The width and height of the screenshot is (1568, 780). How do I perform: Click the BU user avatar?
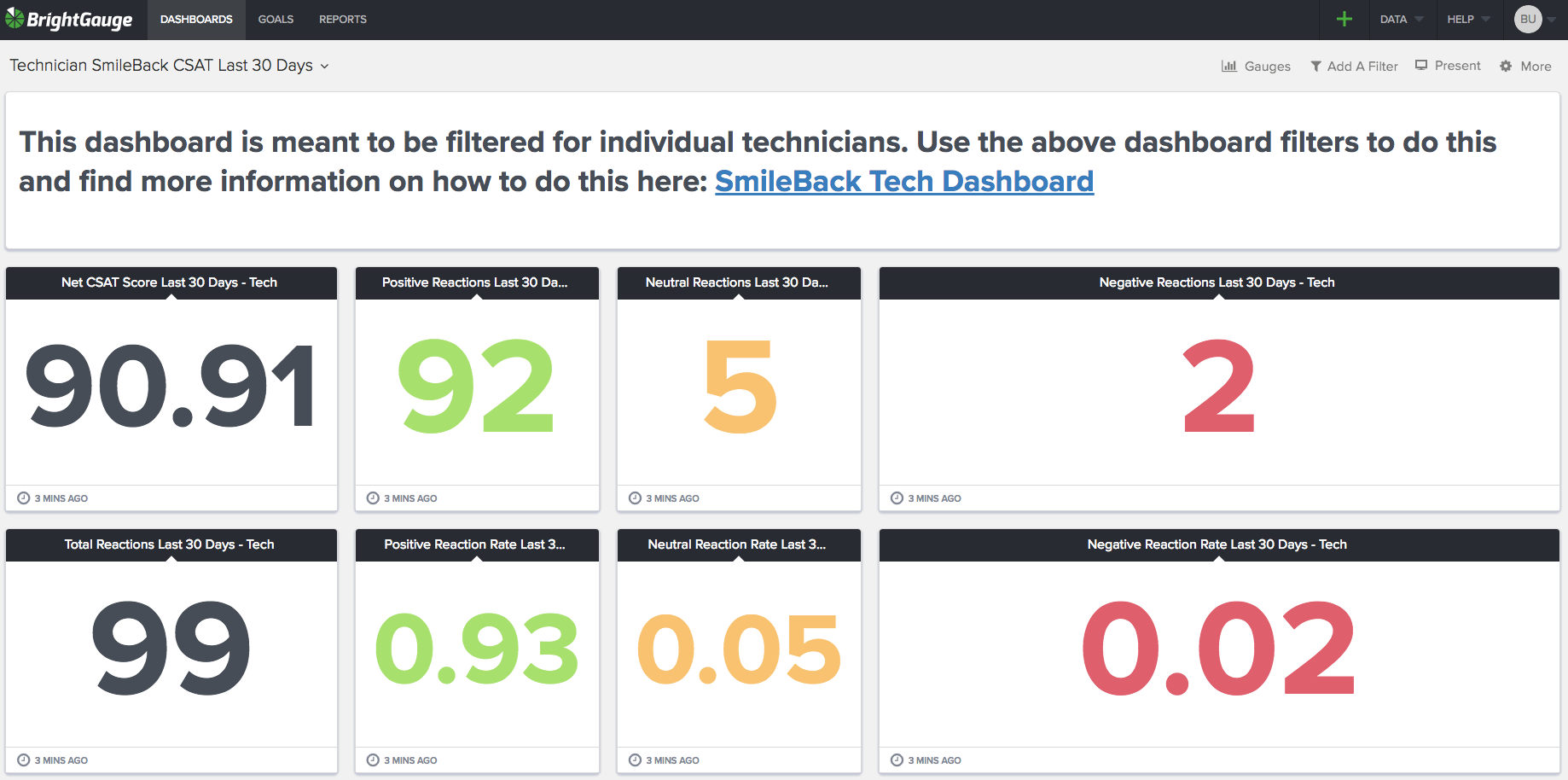point(1528,19)
